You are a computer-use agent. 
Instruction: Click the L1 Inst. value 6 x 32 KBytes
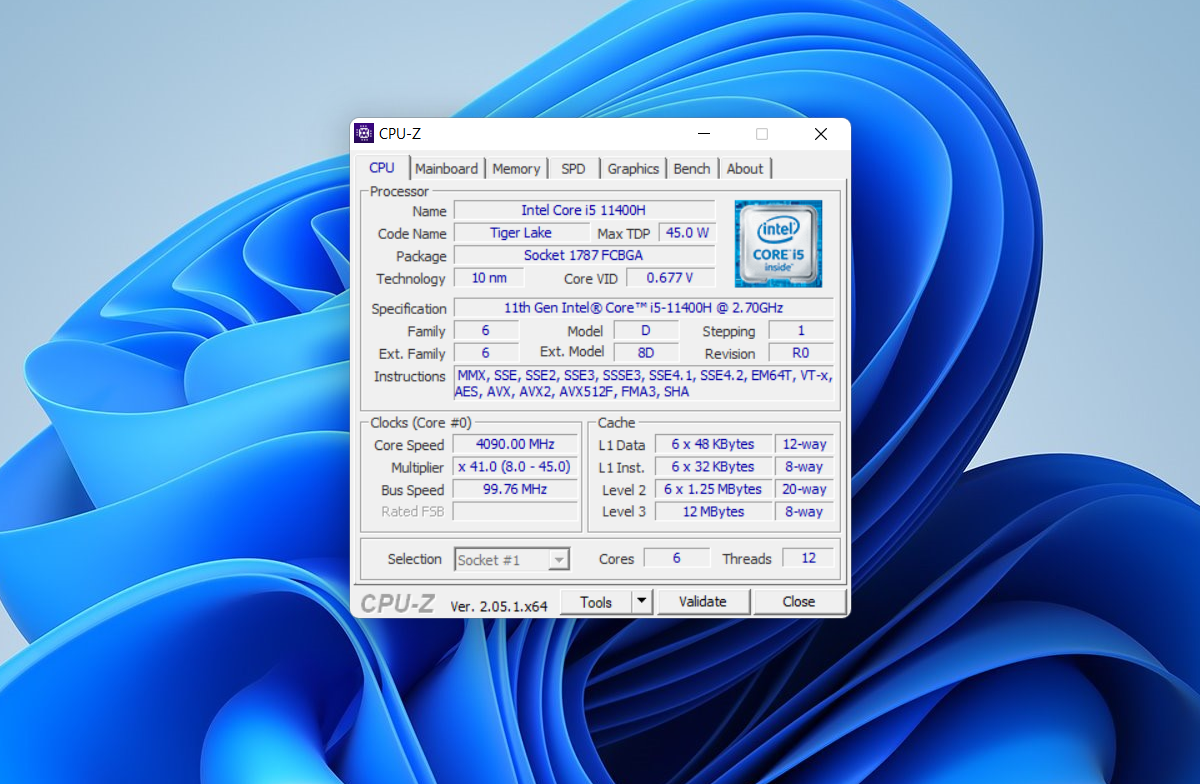713,467
